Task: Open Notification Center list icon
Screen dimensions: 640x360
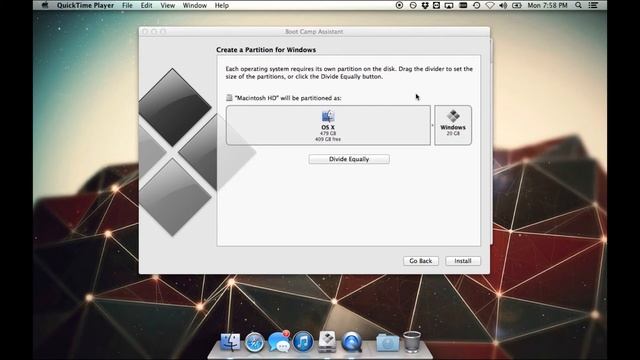Action: click(x=593, y=5)
